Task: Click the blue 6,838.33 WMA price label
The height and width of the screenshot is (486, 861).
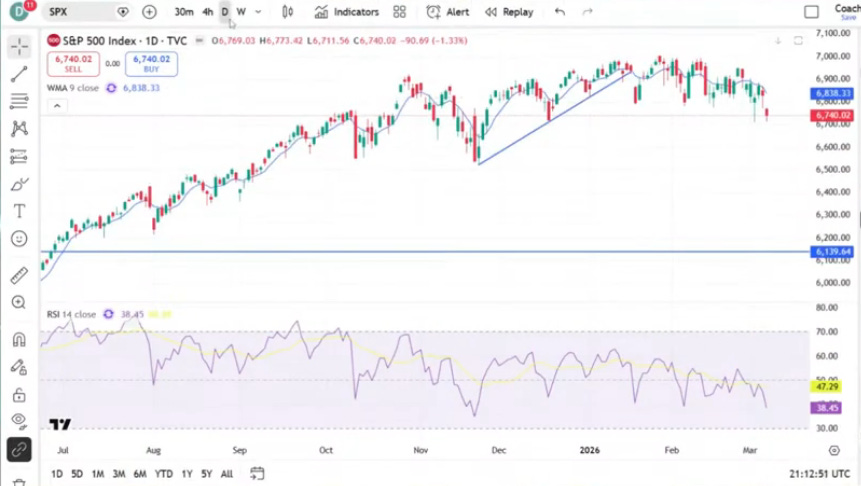Action: pyautogui.click(x=832, y=93)
